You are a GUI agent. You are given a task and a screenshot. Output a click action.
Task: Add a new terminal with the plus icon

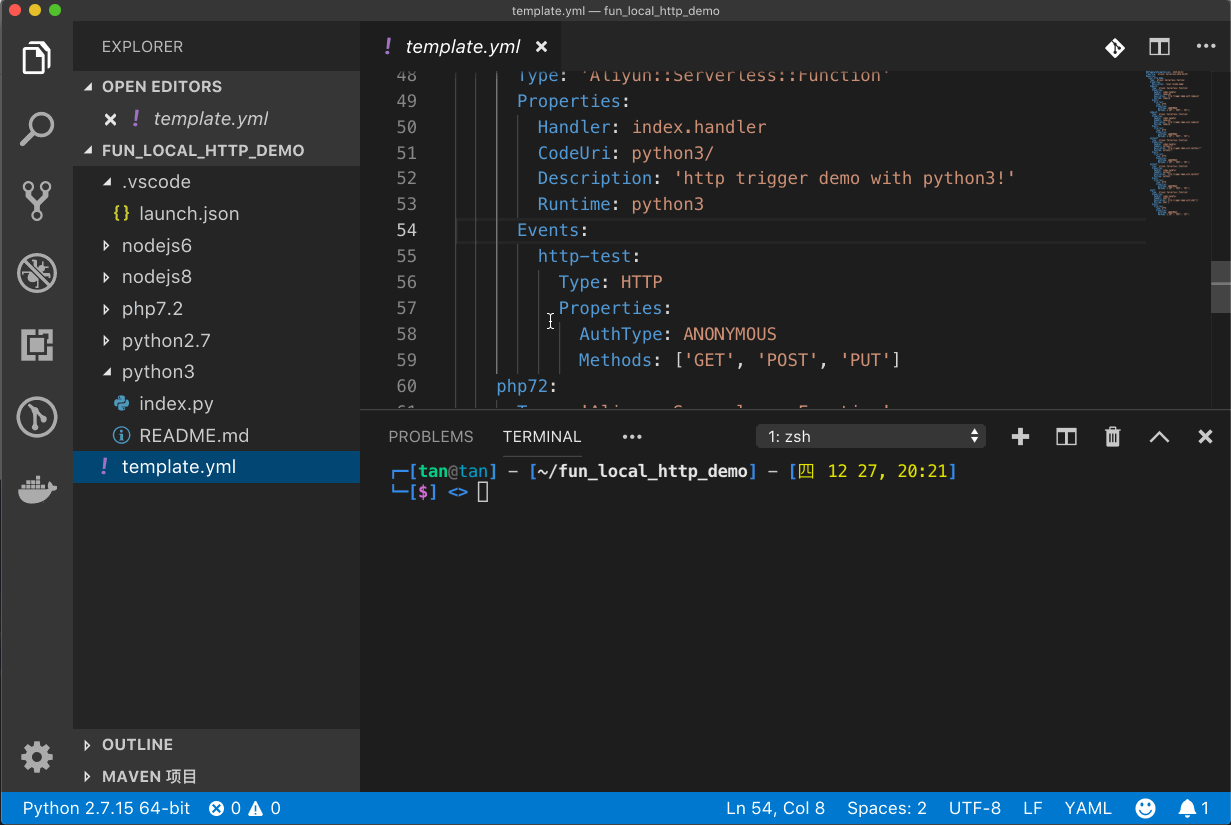[1020, 436]
